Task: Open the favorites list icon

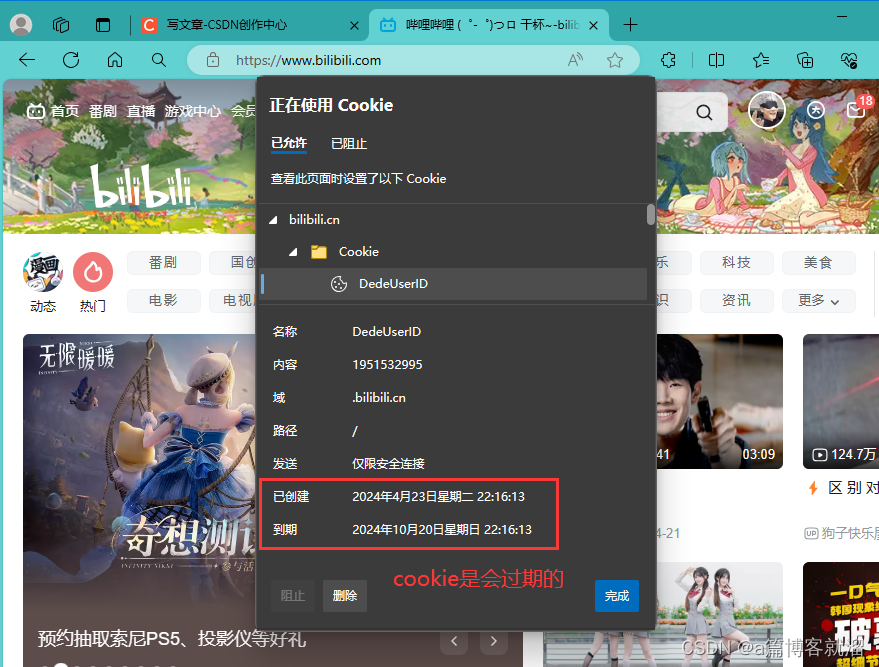Action: pos(761,60)
